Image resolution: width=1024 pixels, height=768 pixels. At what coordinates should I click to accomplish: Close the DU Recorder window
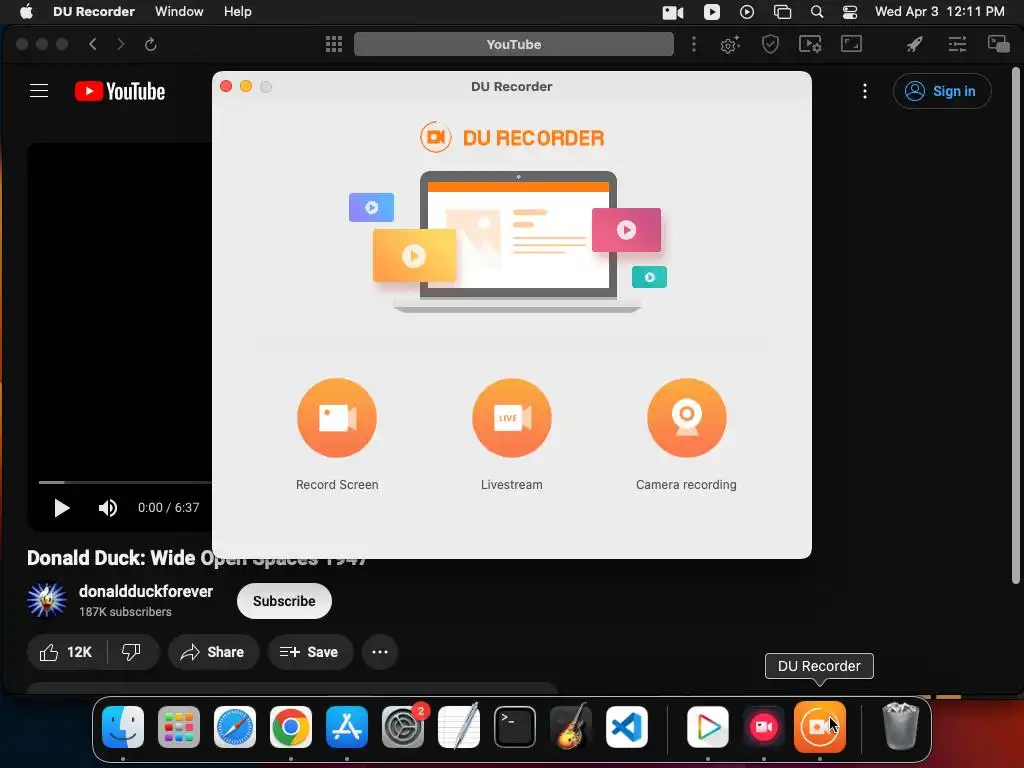[226, 86]
